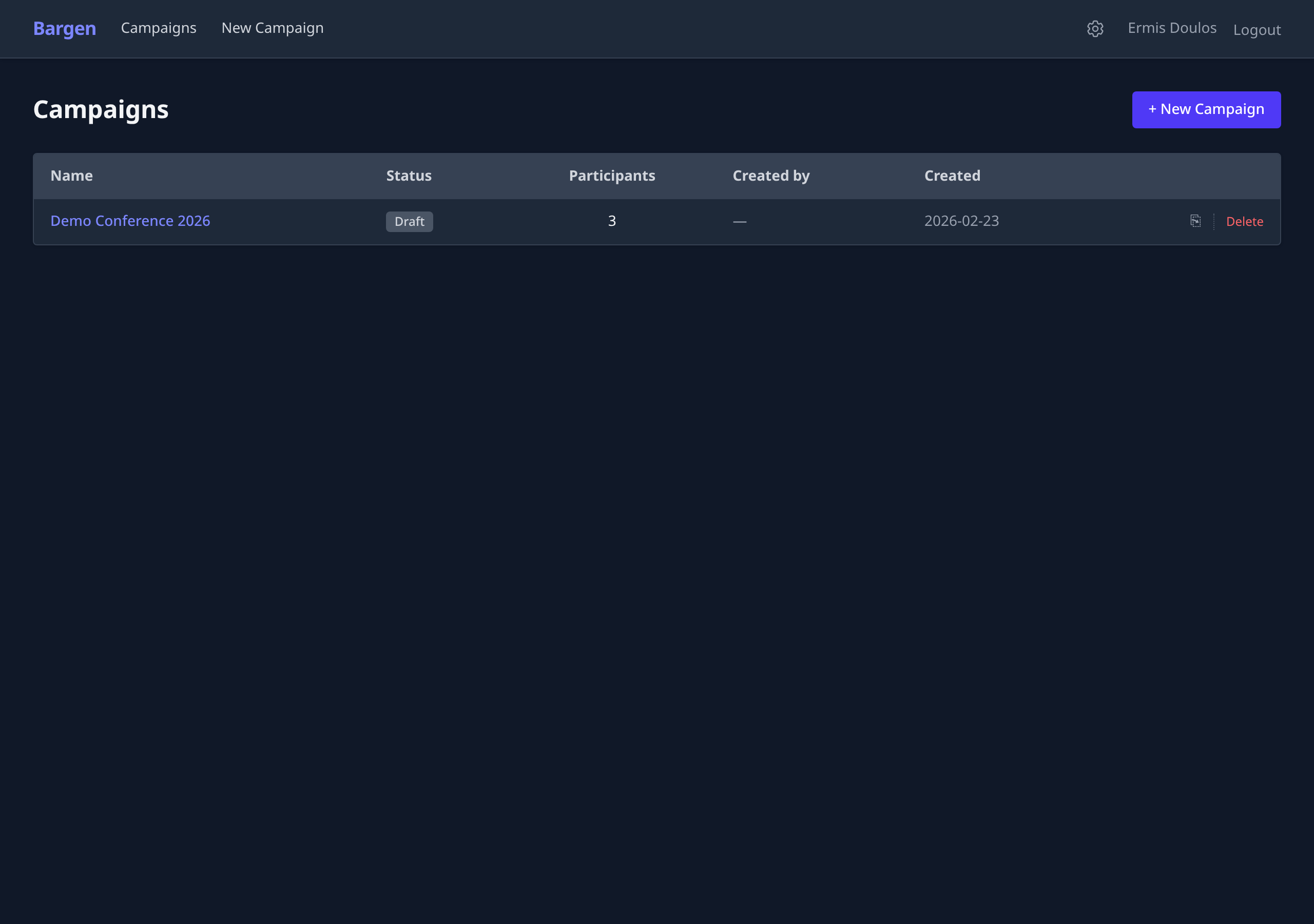Click the Ermis Doulos username
The image size is (1314, 924).
click(x=1171, y=28)
